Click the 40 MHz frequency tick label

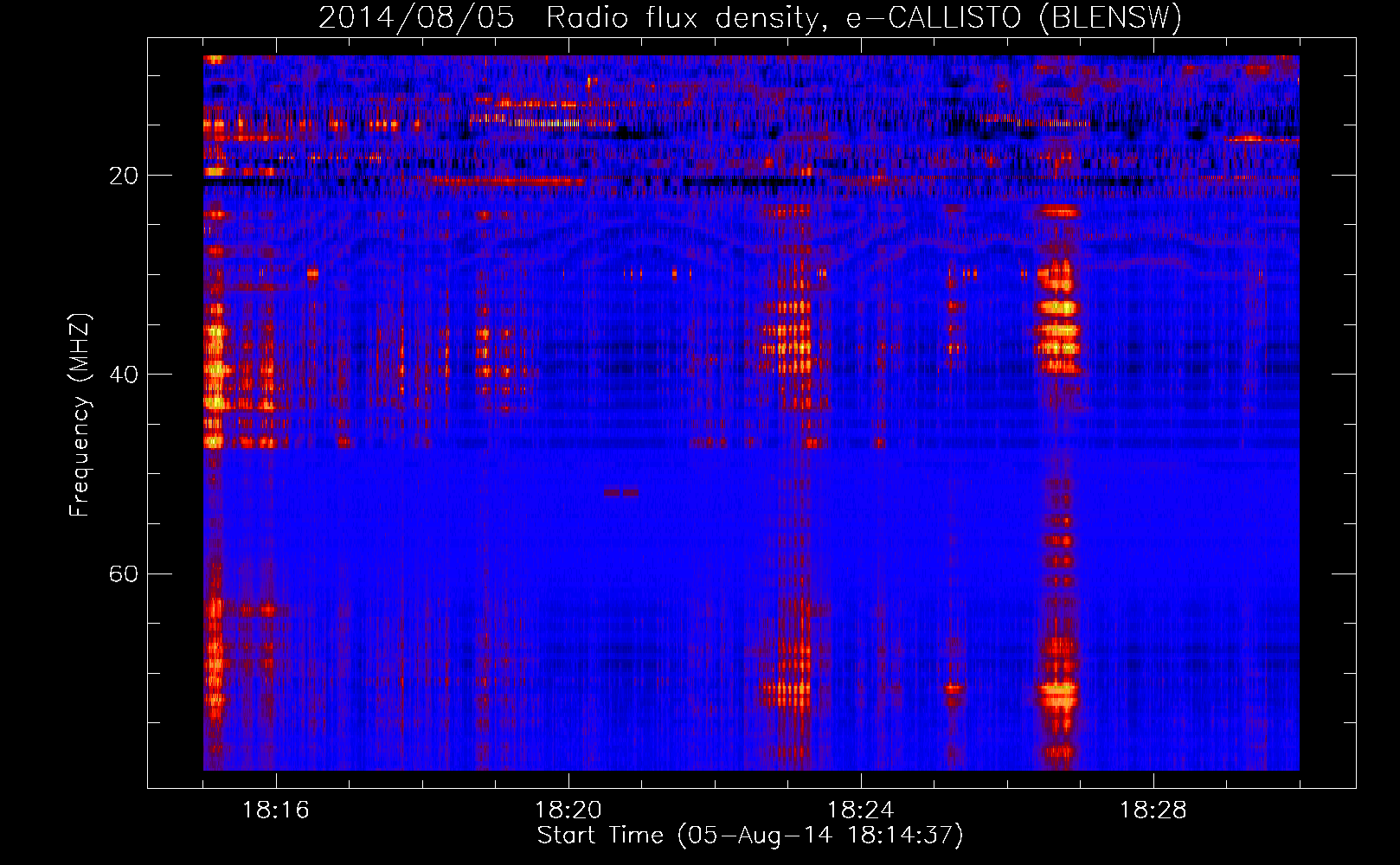coord(123,375)
